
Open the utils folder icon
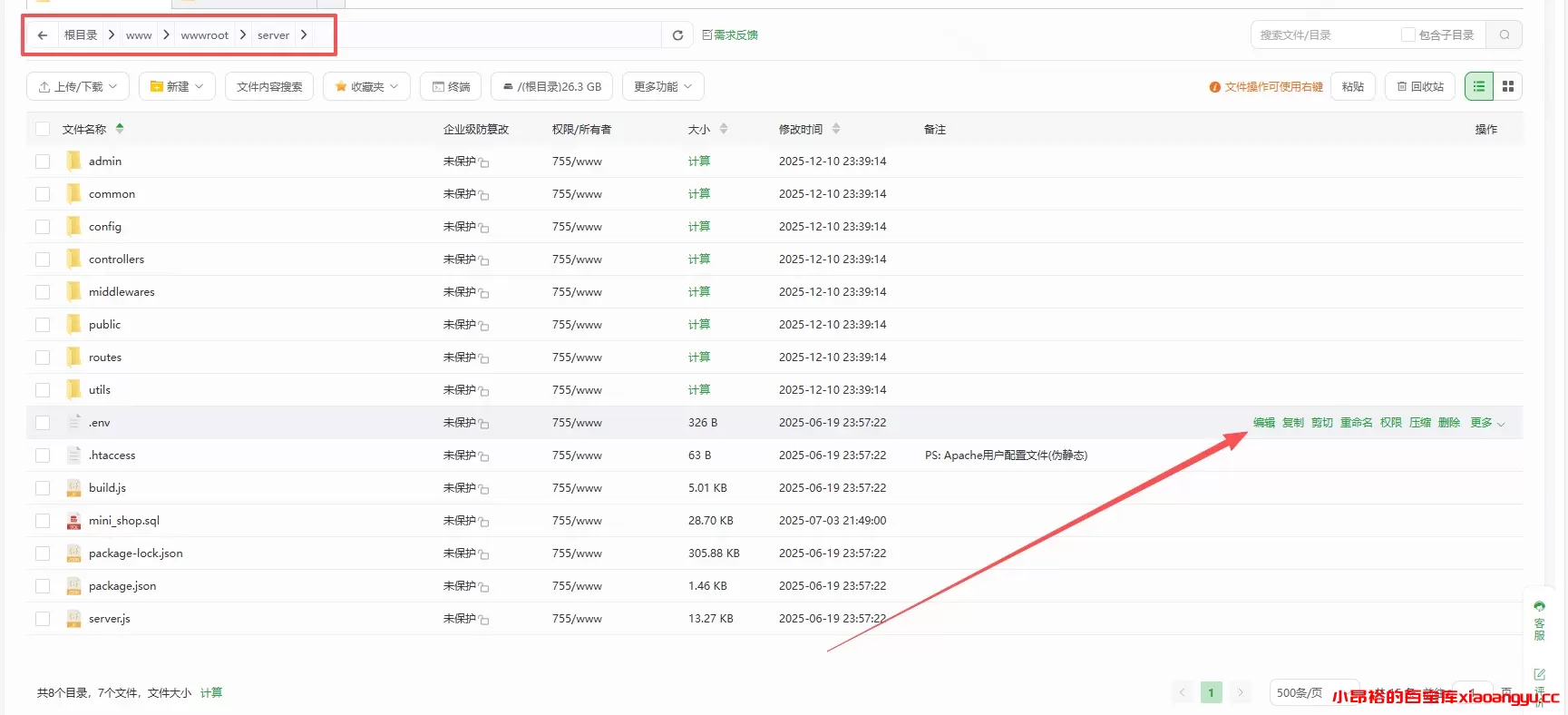(73, 389)
